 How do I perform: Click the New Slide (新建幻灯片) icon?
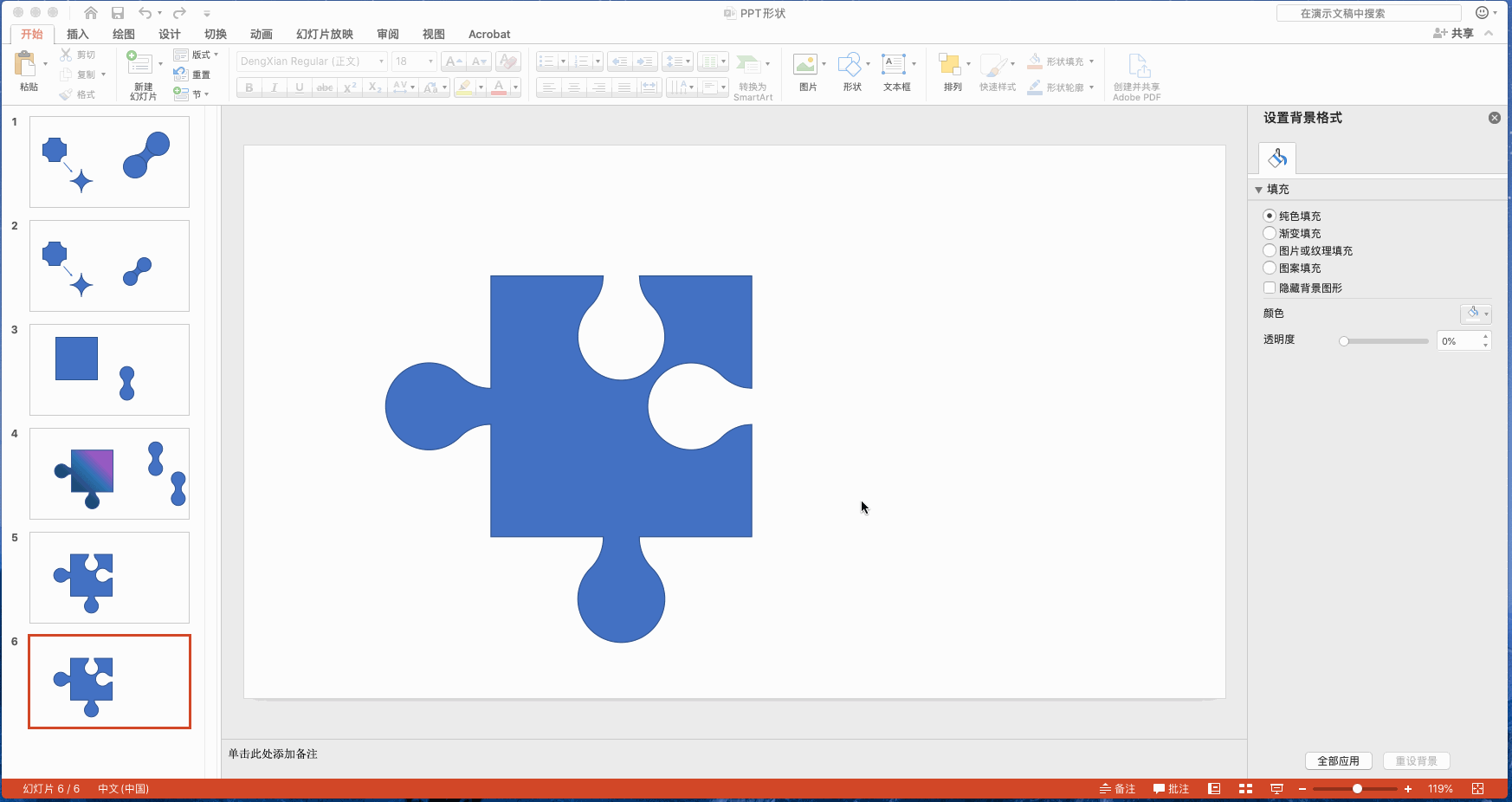click(x=139, y=63)
